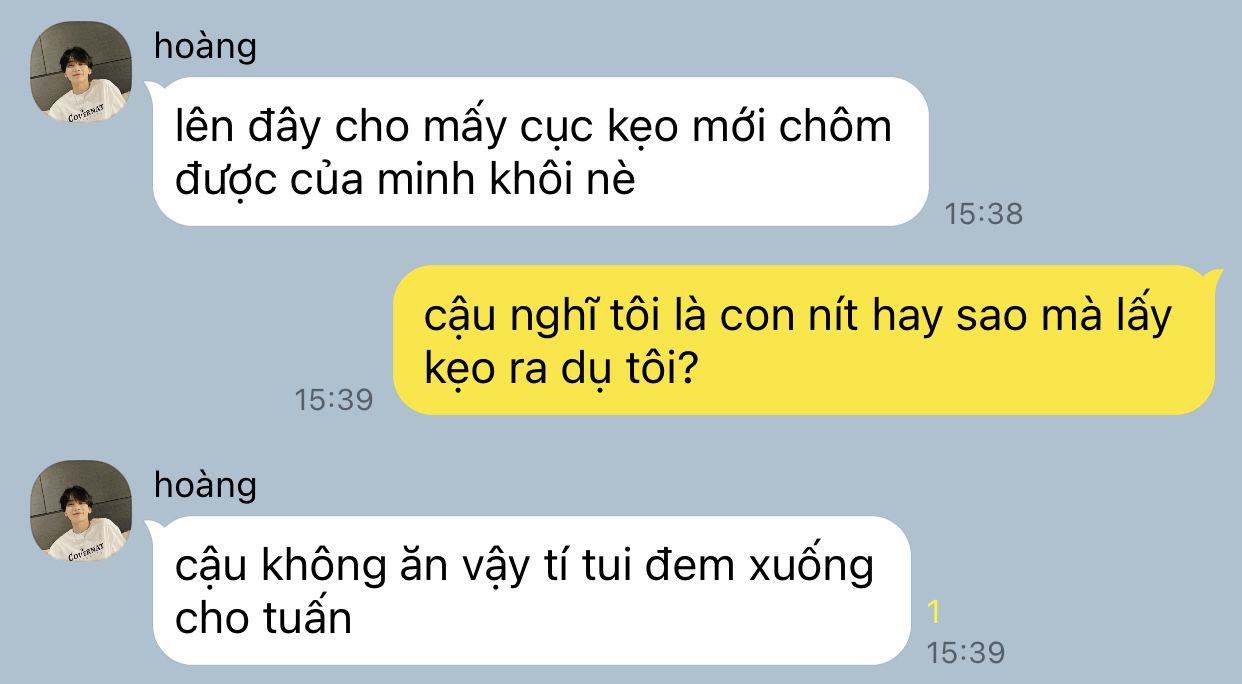Screen dimensions: 1242x684
Task: Select the bubble starting "lên đây cho mấy cục kẹo"
Action: pos(540,151)
